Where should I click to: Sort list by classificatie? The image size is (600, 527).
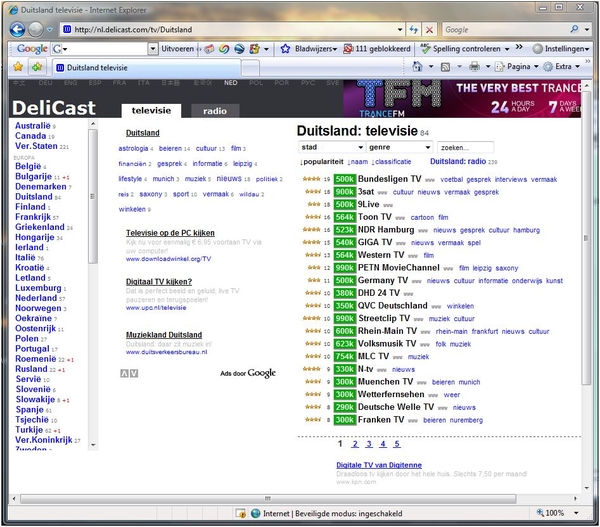(x=393, y=162)
